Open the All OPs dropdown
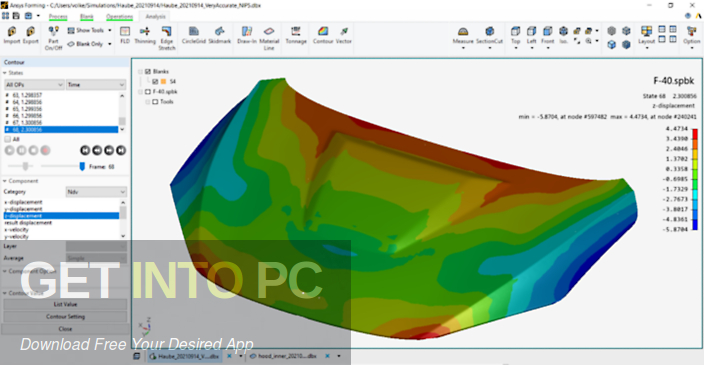The width and height of the screenshot is (704, 365). click(x=34, y=84)
